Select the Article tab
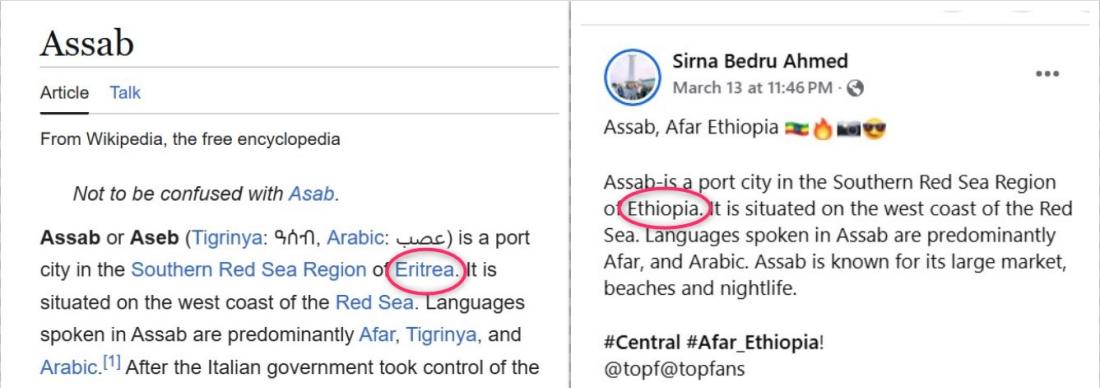1100x388 pixels. pyautogui.click(x=65, y=93)
